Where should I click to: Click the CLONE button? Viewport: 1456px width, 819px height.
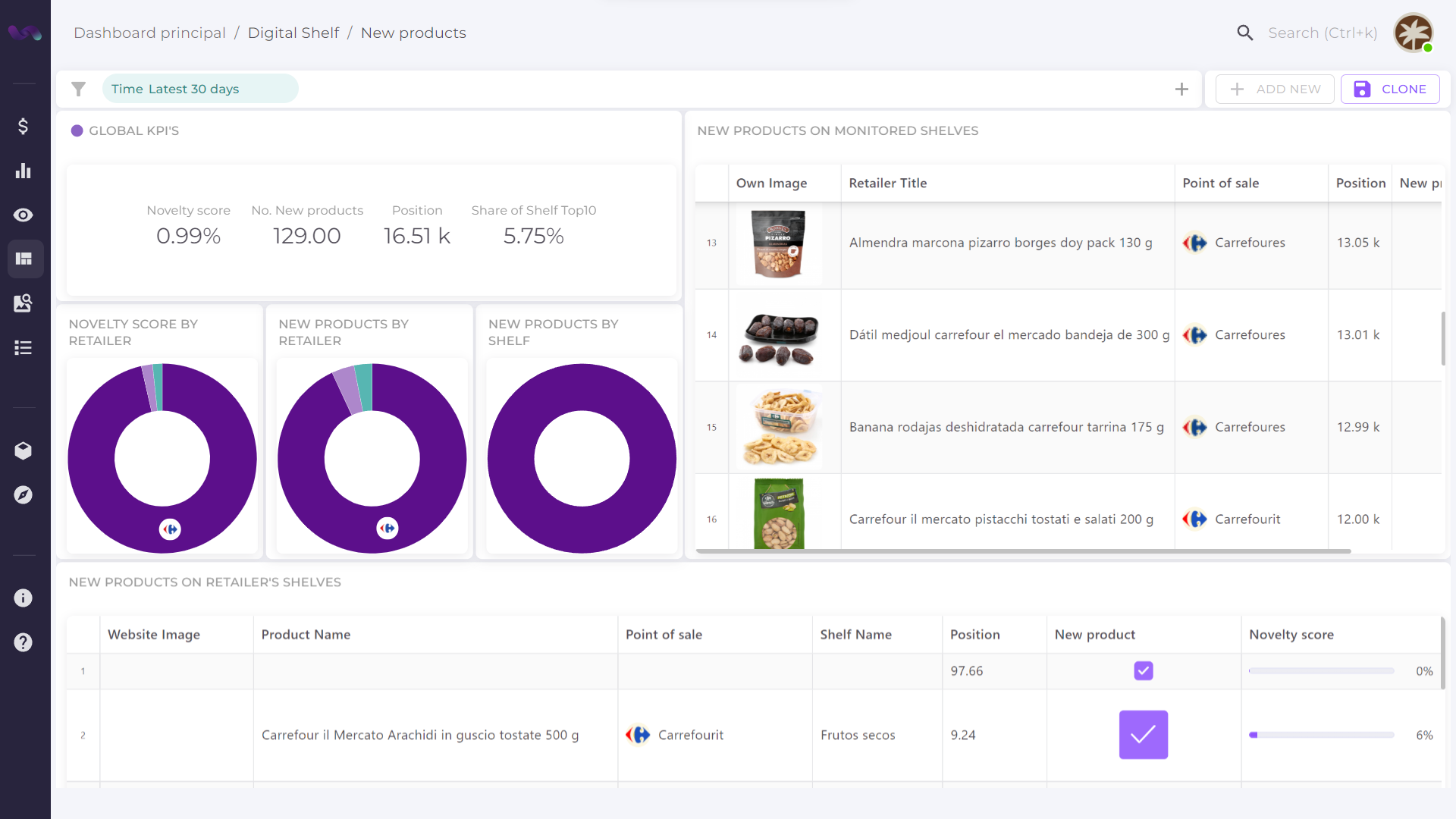pos(1390,89)
